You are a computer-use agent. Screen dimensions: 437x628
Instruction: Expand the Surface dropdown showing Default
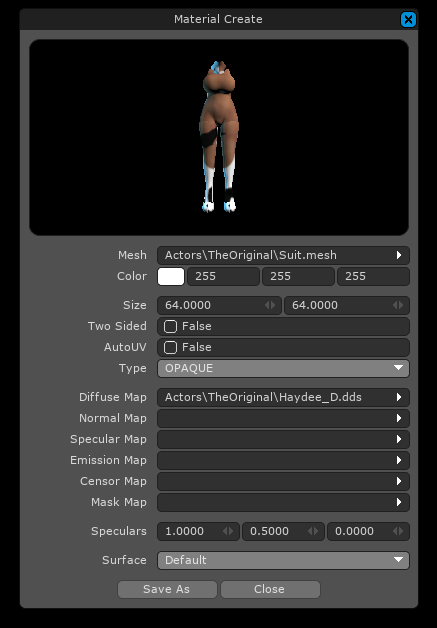pyautogui.click(x=283, y=560)
